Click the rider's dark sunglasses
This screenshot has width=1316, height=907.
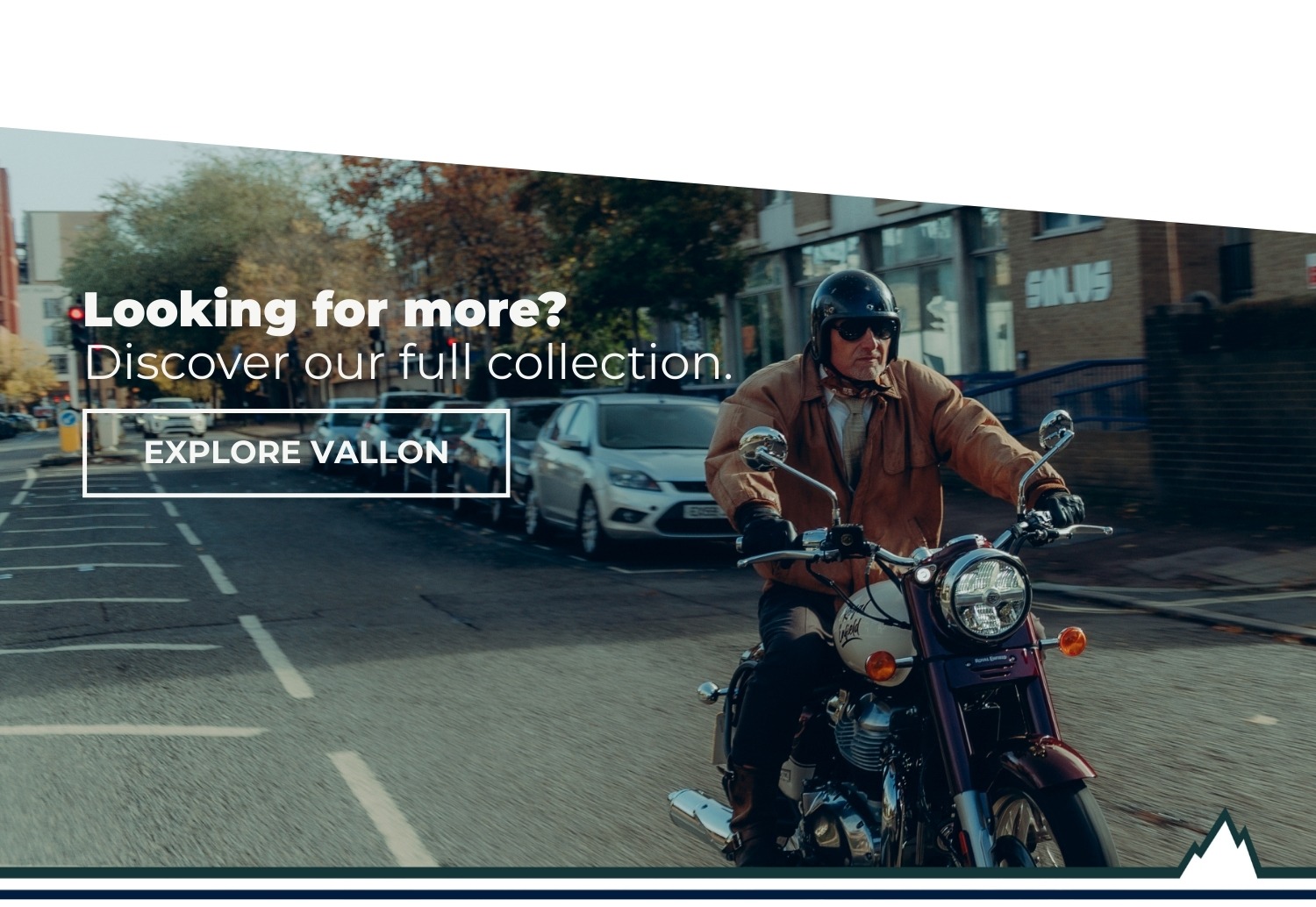(863, 330)
